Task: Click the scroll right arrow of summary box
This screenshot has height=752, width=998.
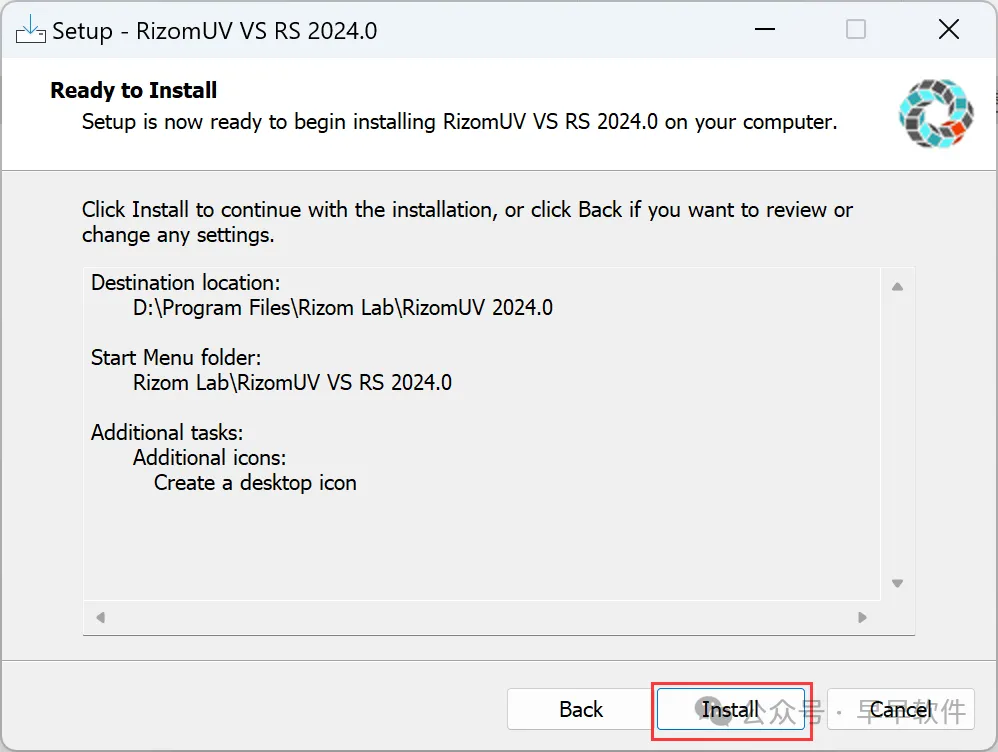Action: coord(863,617)
